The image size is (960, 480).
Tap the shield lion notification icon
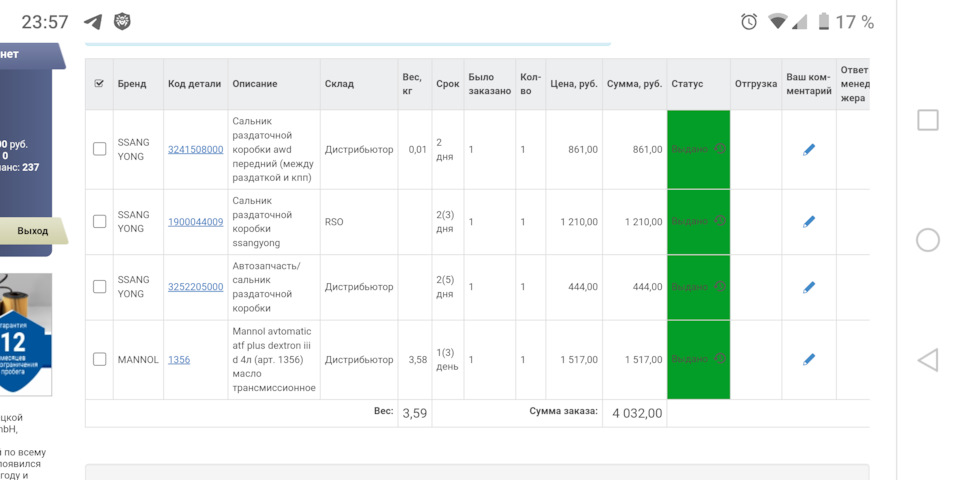click(x=122, y=22)
